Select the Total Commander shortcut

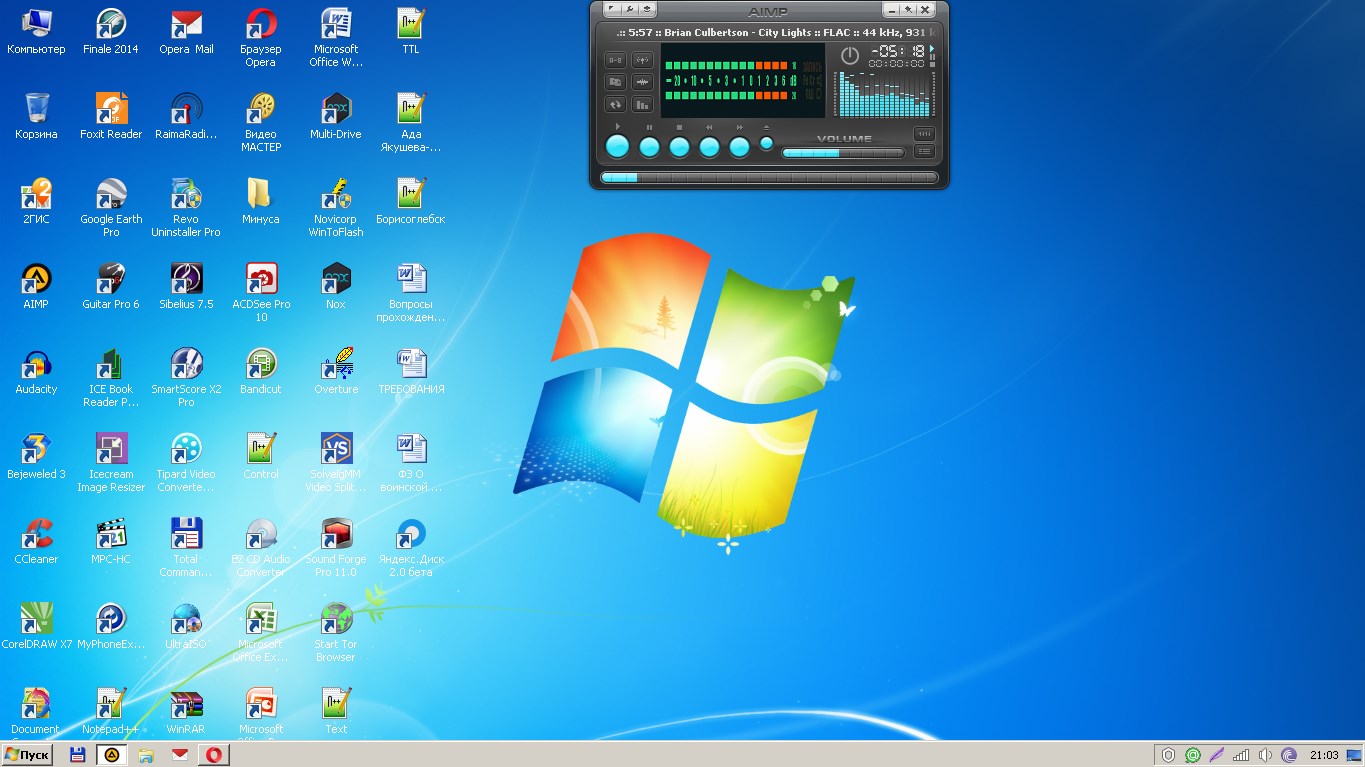click(x=186, y=549)
